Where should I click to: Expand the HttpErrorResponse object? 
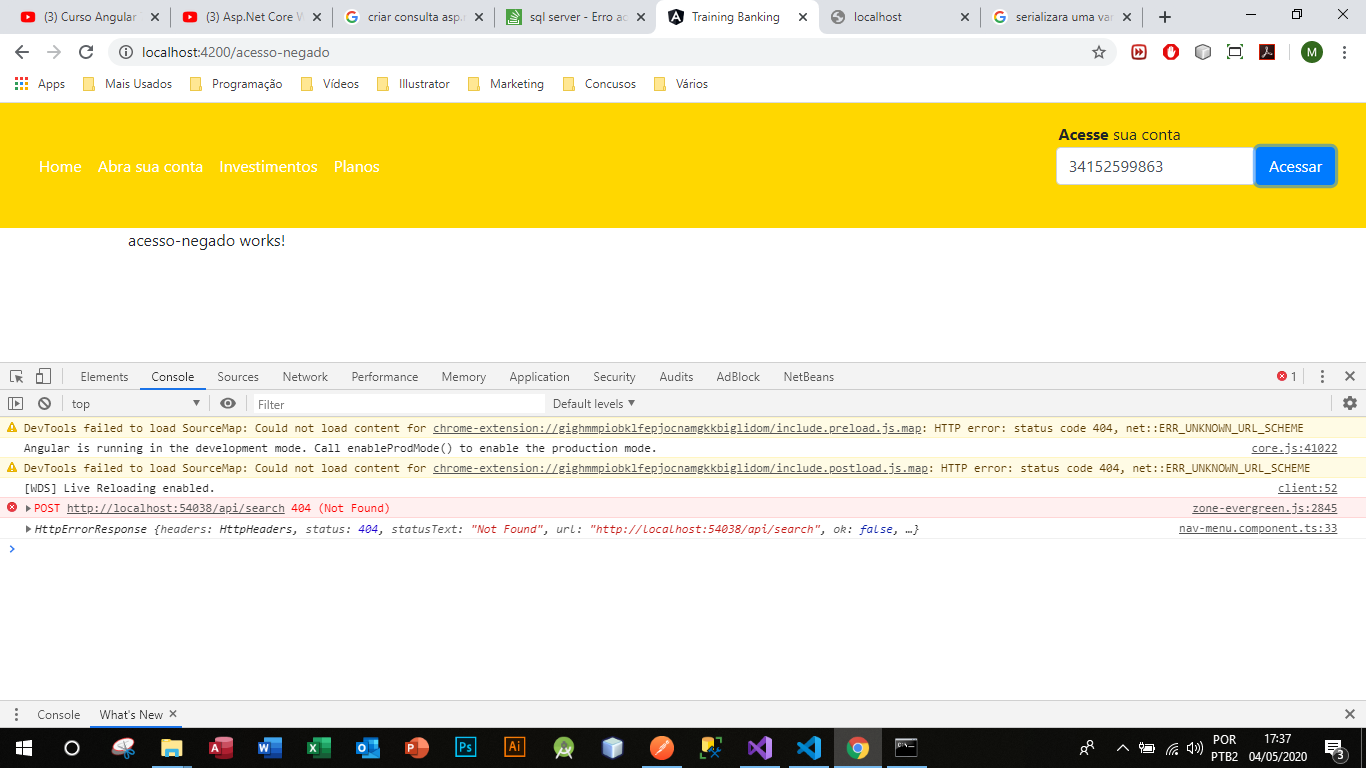29,528
